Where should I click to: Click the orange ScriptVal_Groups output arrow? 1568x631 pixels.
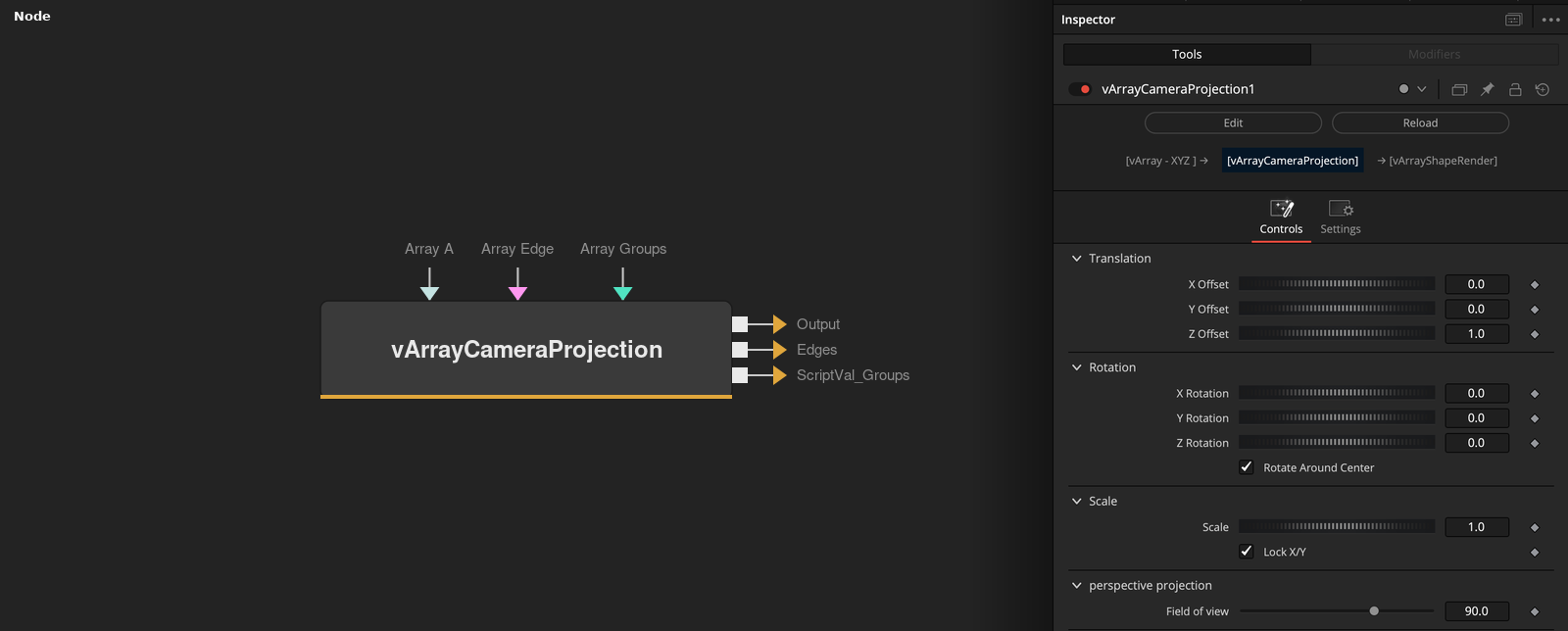coord(780,375)
